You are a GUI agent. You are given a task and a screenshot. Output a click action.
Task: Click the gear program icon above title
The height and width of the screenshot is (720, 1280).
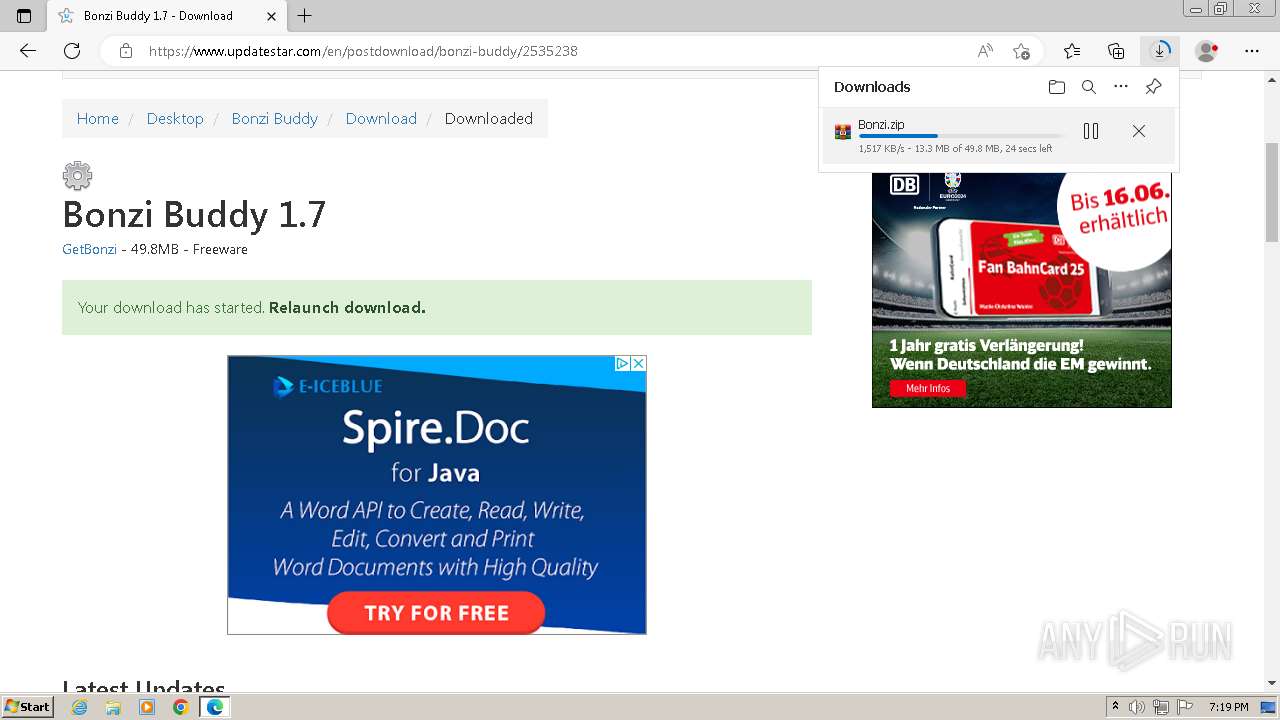tap(77, 176)
